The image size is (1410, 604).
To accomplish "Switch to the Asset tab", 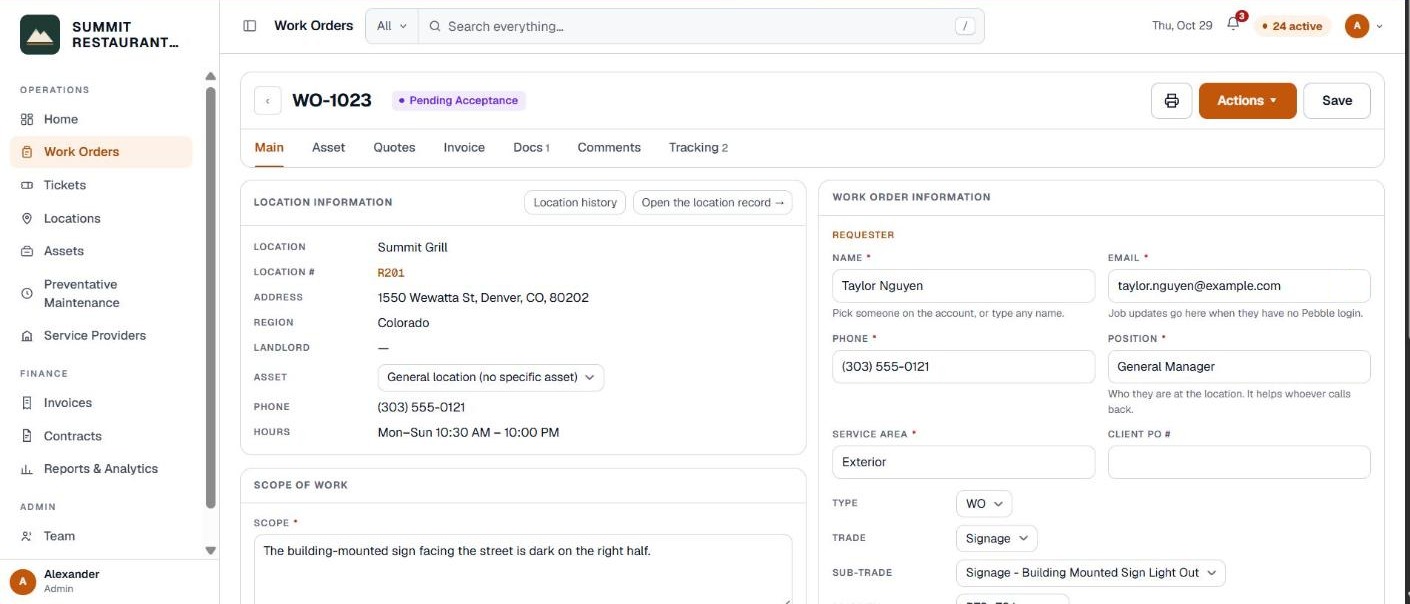I will point(328,148).
